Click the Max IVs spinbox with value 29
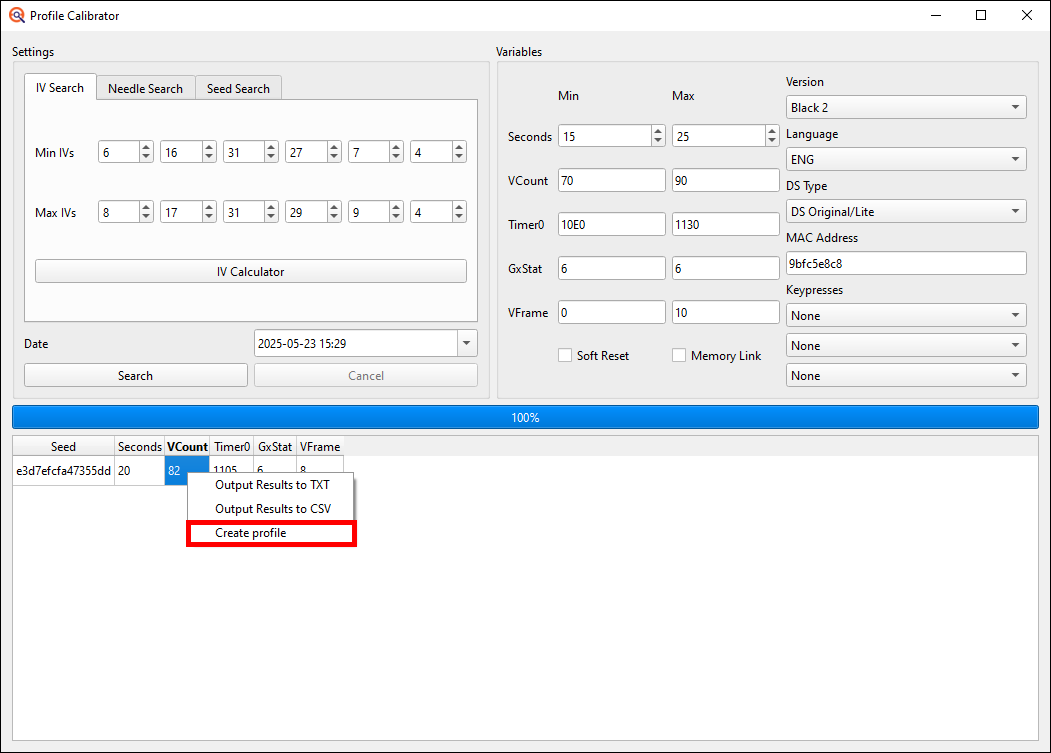 click(x=313, y=213)
